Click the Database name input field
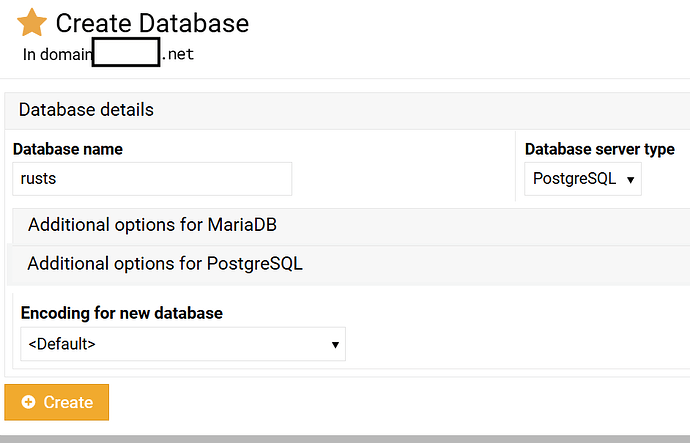Viewport: 690px width, 443px height. 152,179
